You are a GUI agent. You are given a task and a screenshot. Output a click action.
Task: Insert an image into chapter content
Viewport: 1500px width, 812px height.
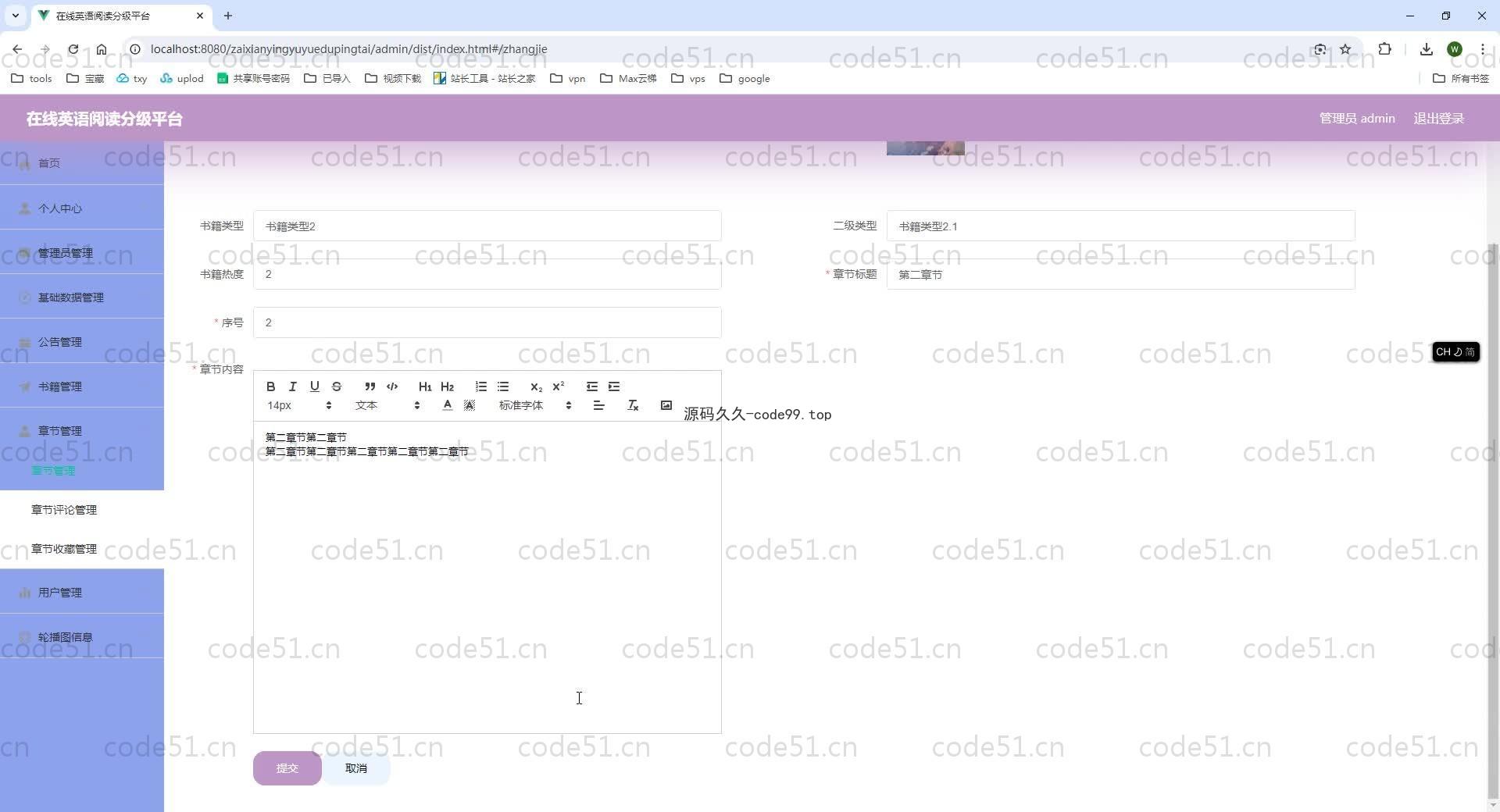pyautogui.click(x=666, y=405)
